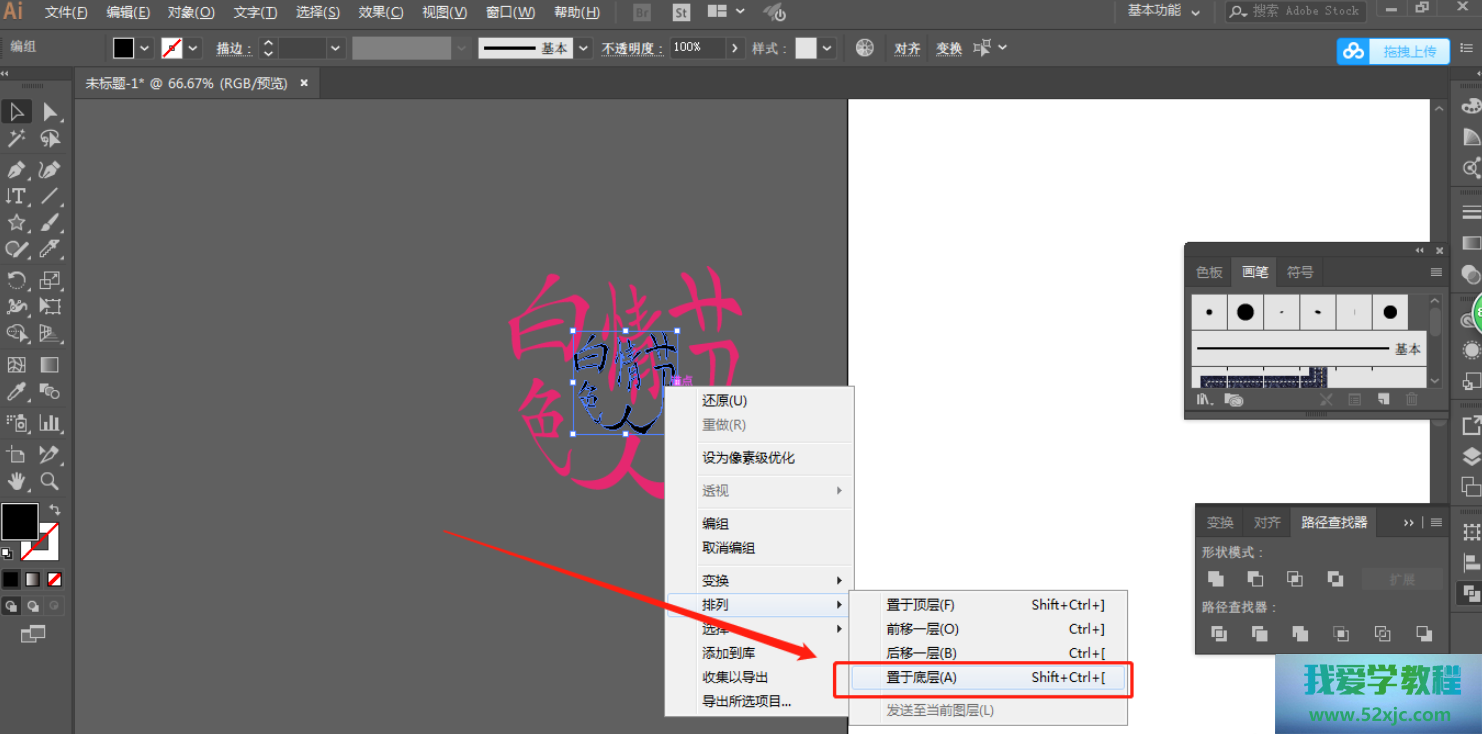This screenshot has height=734, width=1482.
Task: Select the Pen tool
Action: pos(17,169)
